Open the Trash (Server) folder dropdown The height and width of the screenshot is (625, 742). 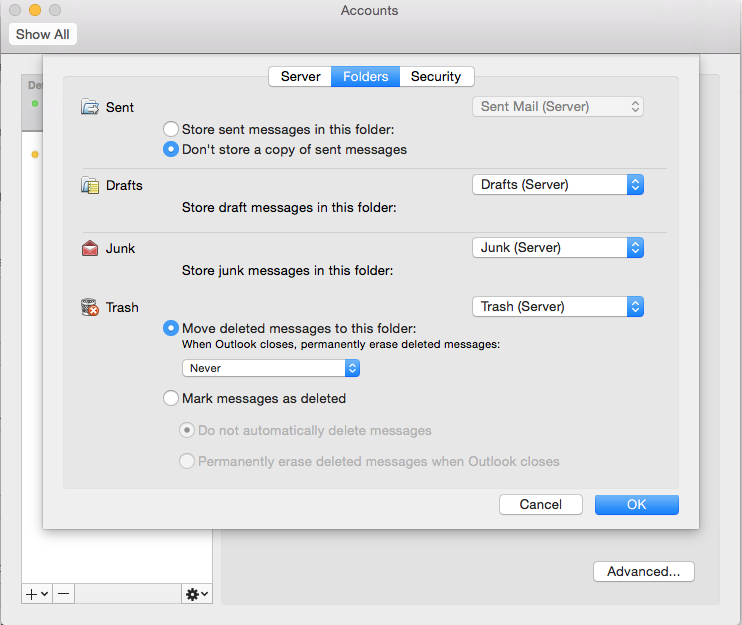[x=558, y=307]
